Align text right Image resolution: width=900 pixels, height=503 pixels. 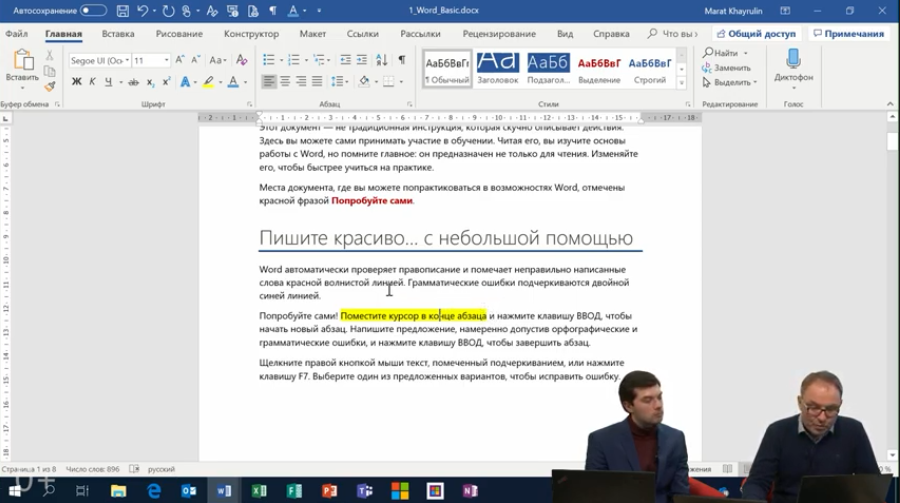point(301,82)
